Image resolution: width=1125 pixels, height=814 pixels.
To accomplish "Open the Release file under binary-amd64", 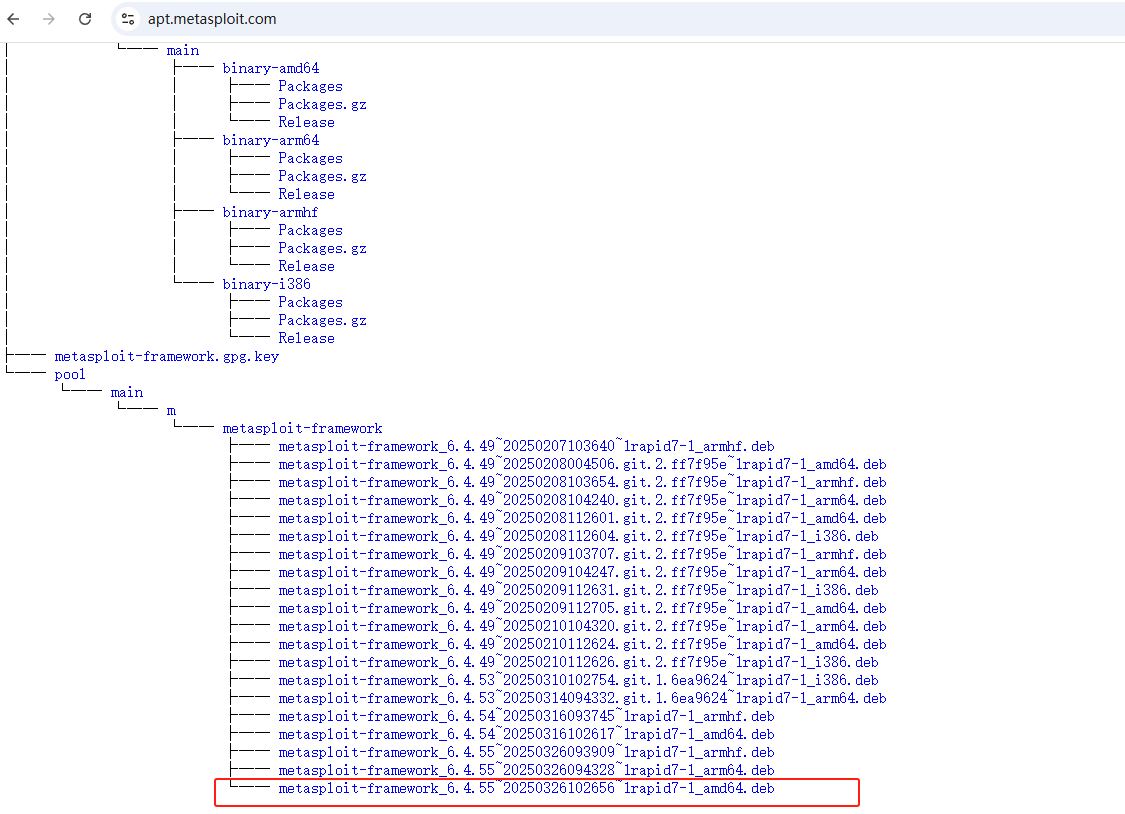I will [x=306, y=122].
